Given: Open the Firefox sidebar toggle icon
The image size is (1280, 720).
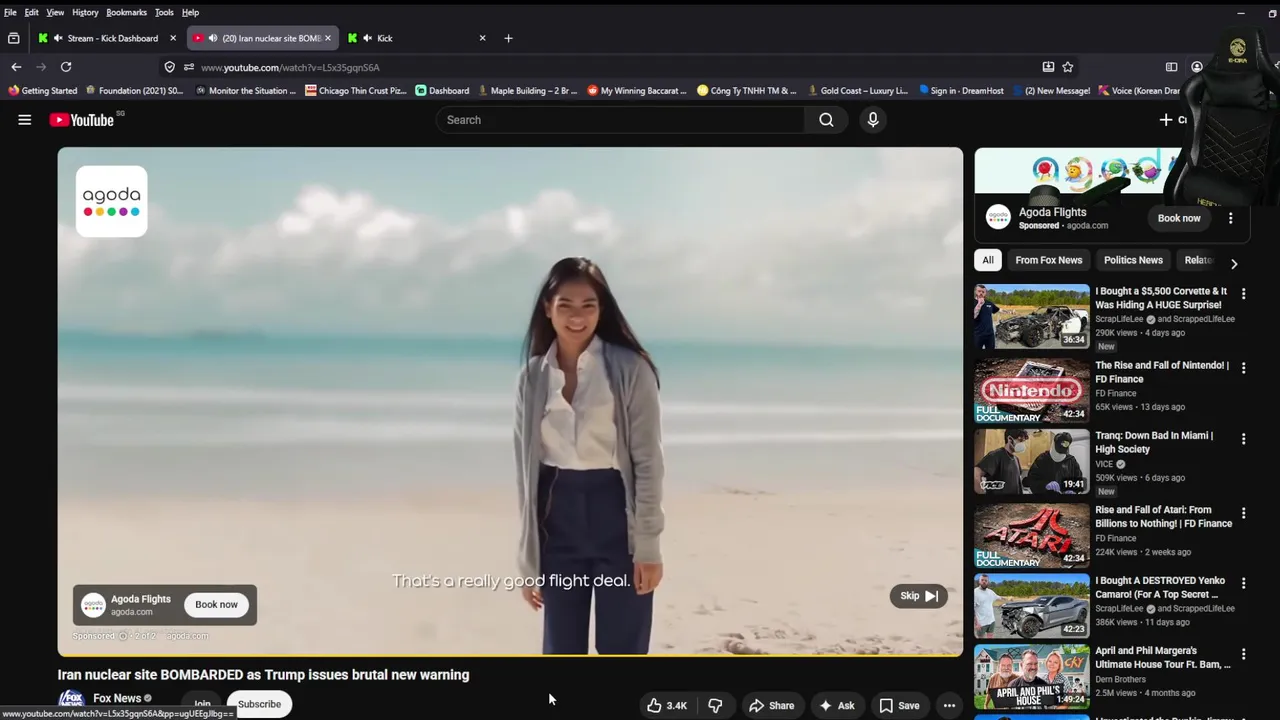Looking at the screenshot, I should point(1171,67).
